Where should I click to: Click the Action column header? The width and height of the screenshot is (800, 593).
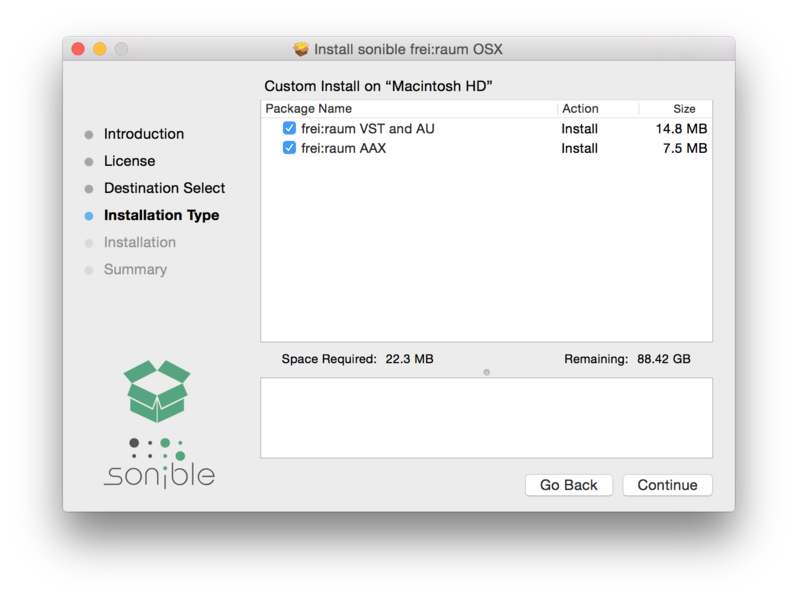pyautogui.click(x=580, y=109)
